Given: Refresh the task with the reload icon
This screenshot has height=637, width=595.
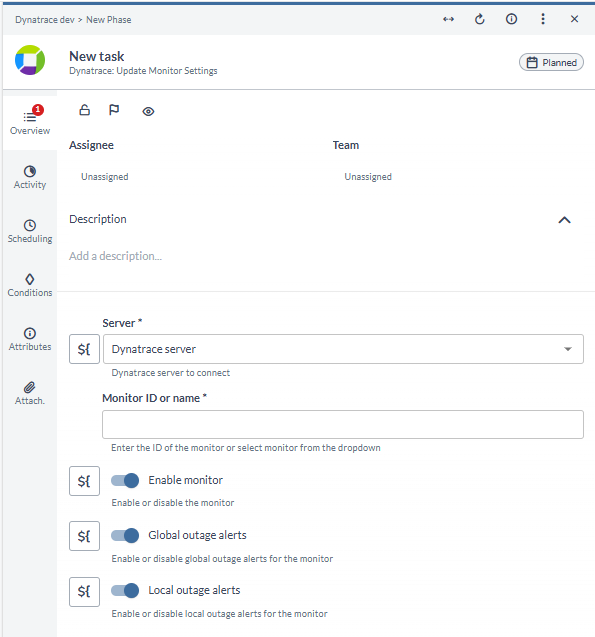Looking at the screenshot, I should click(480, 19).
